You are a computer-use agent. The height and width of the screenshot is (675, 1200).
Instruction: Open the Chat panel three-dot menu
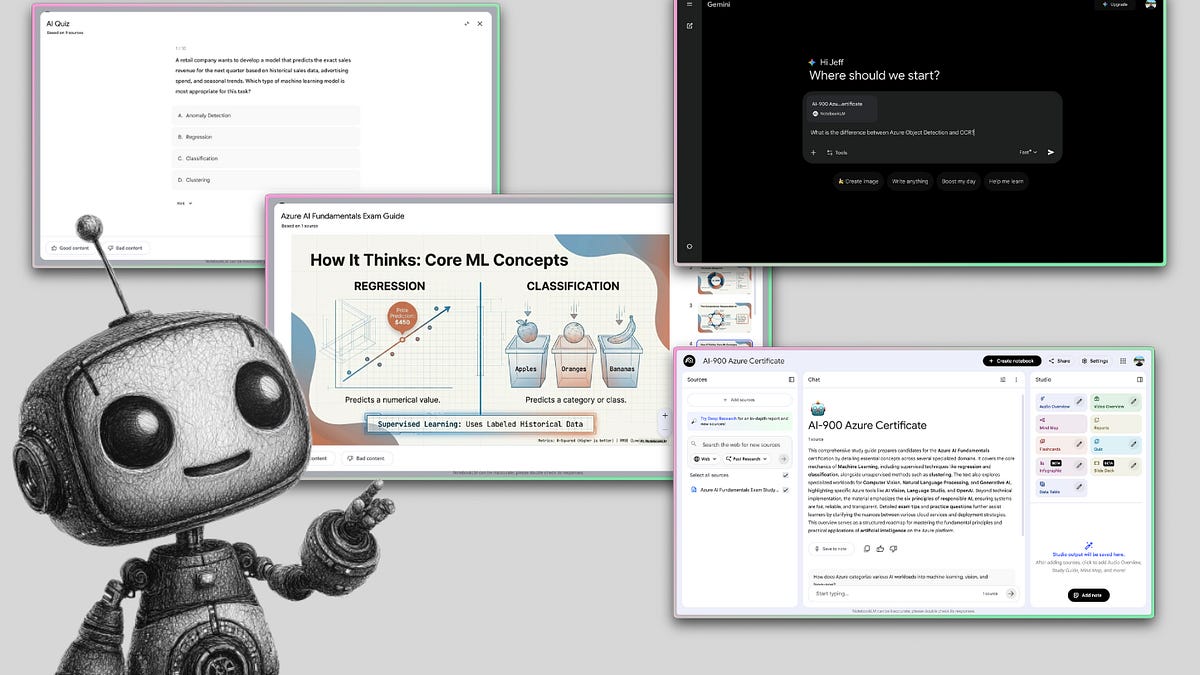1016,381
